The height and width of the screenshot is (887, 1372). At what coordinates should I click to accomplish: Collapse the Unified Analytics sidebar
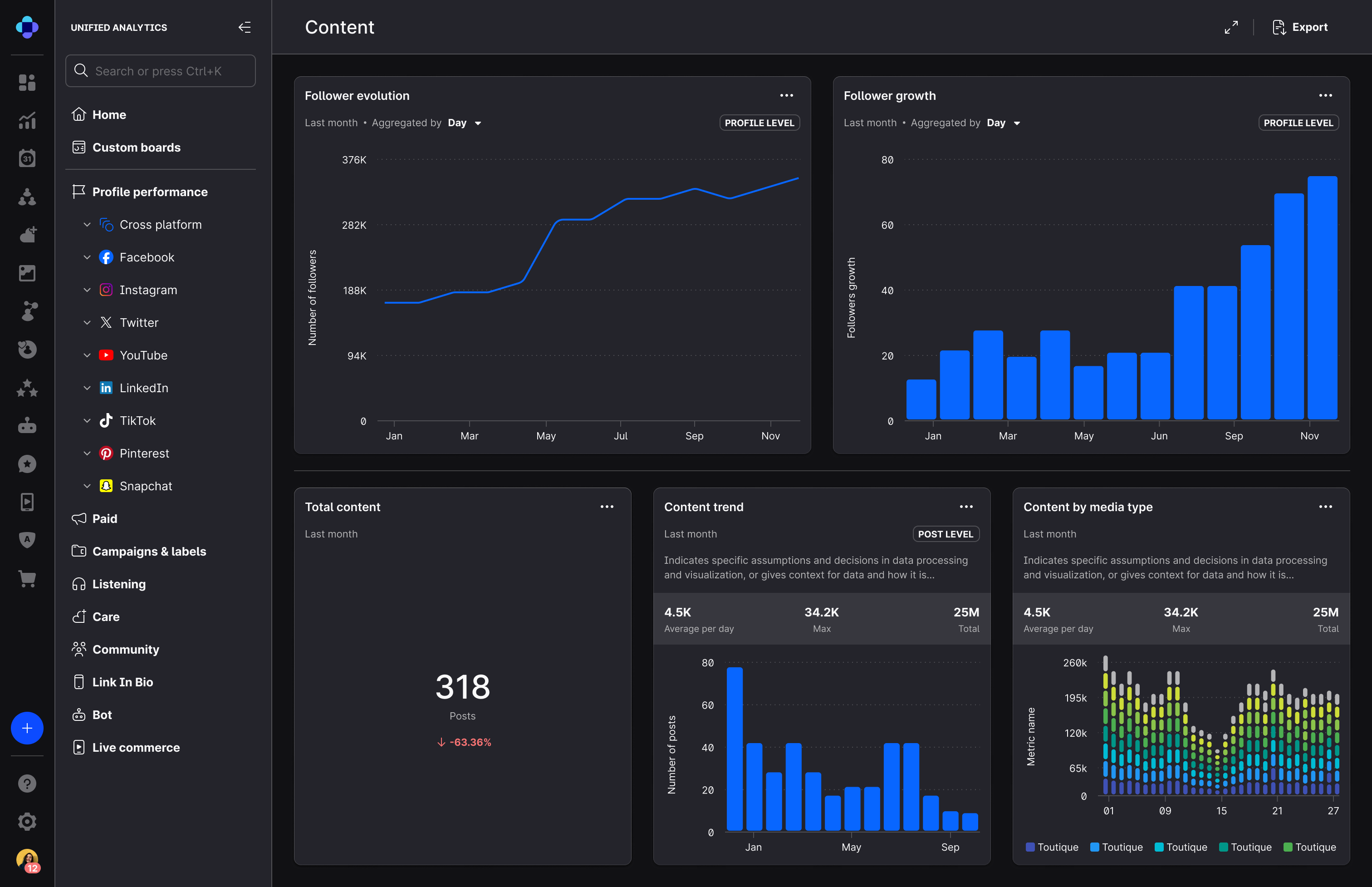pyautogui.click(x=245, y=27)
